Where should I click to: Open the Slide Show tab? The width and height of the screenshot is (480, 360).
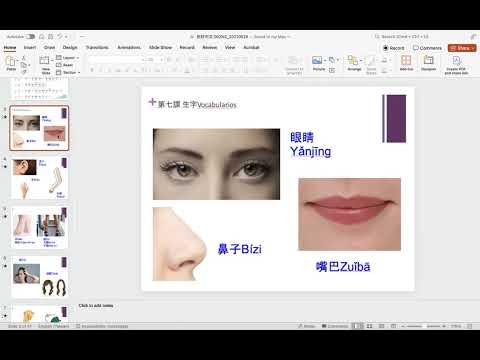click(x=160, y=47)
